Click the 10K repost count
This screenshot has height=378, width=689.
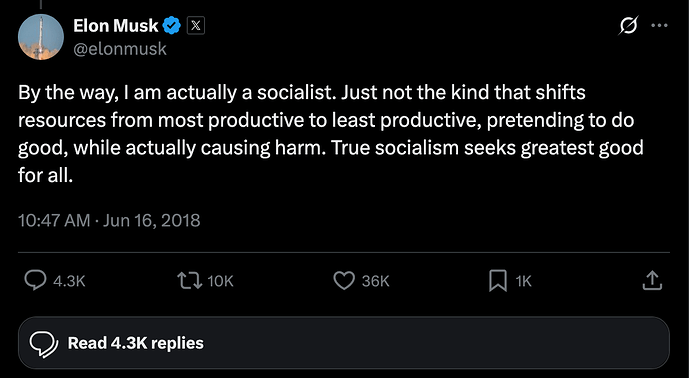220,281
